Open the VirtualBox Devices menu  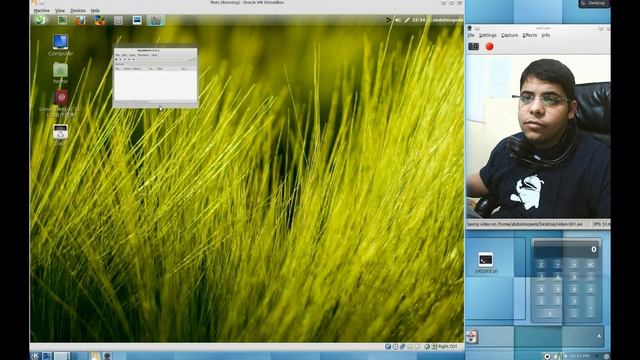78,11
